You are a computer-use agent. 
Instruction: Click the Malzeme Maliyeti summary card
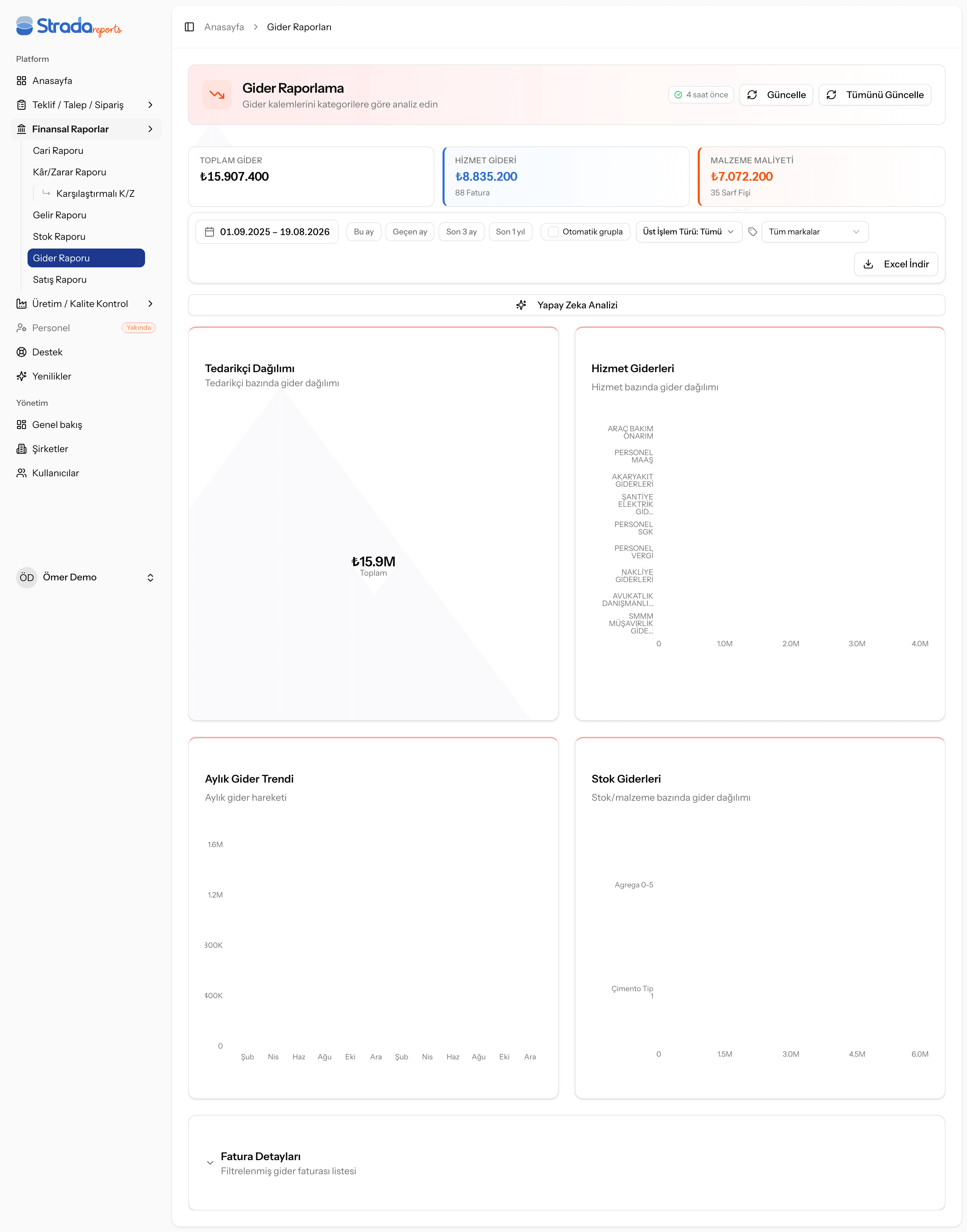822,177
